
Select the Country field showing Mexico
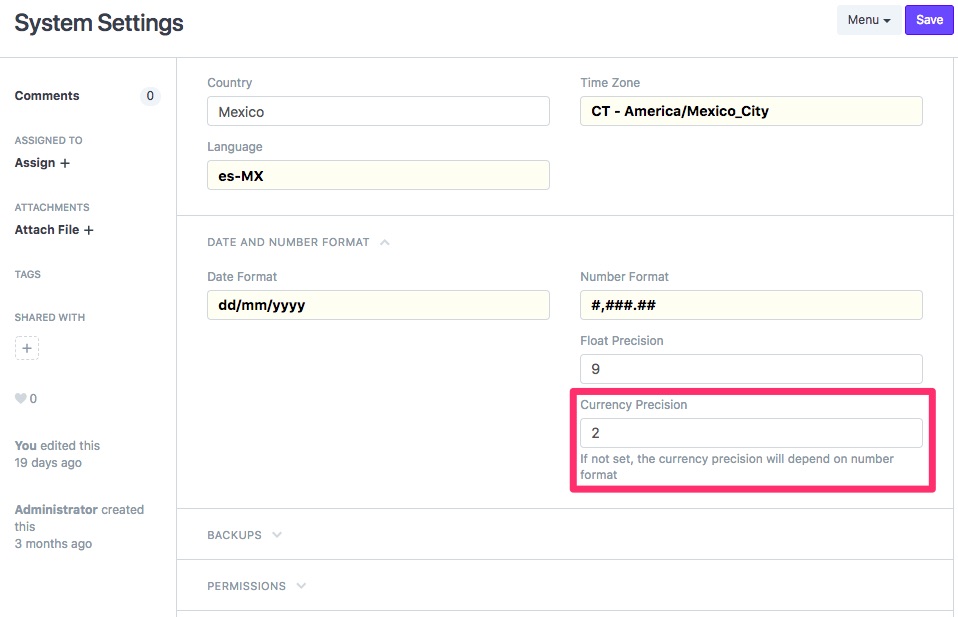[378, 111]
